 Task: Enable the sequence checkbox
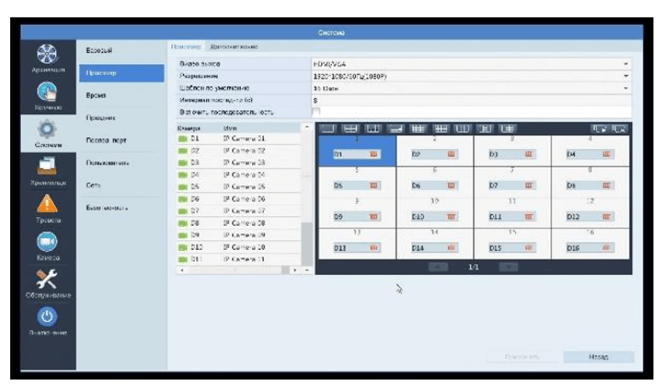click(x=316, y=112)
